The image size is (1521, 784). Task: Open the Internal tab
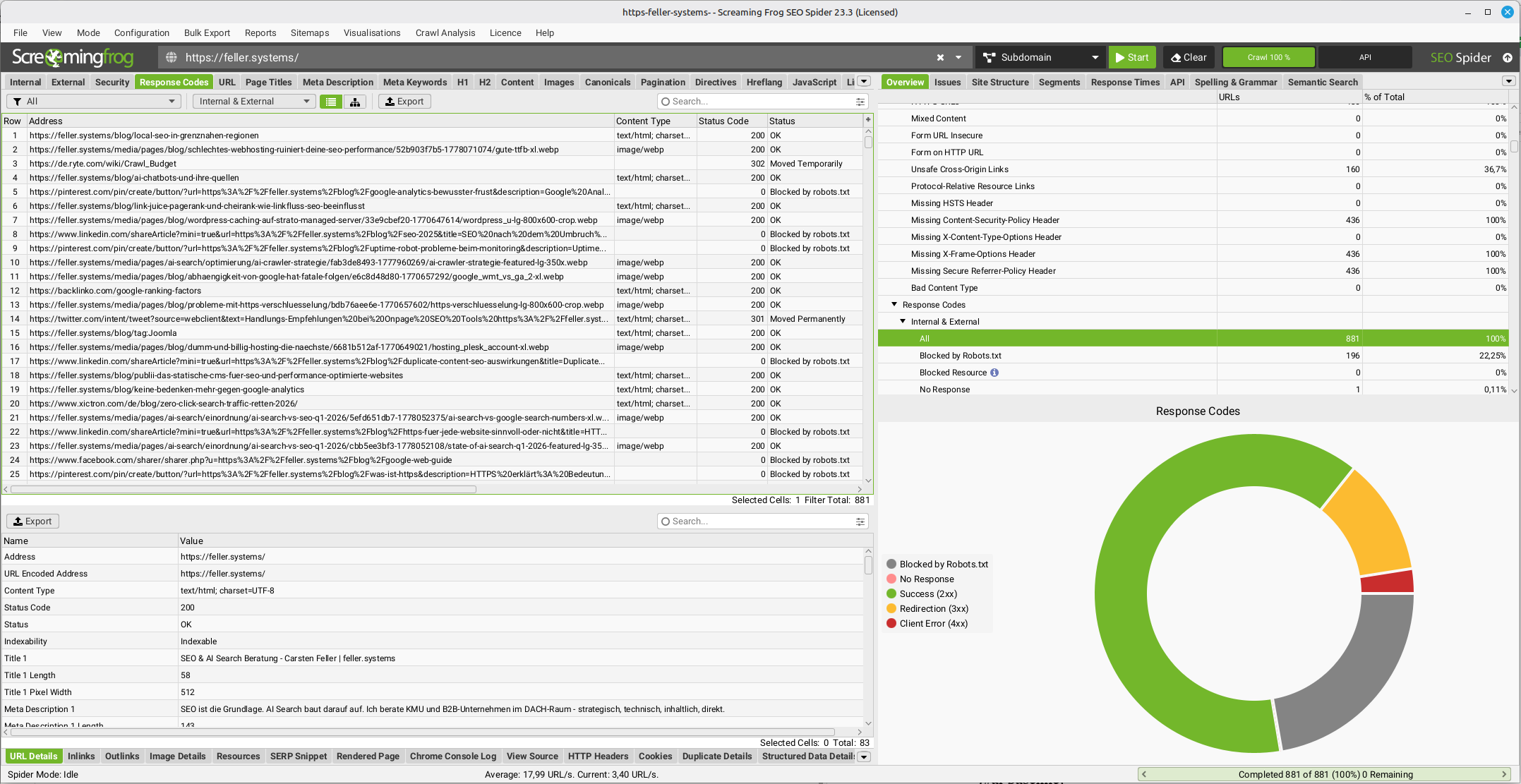coord(25,82)
